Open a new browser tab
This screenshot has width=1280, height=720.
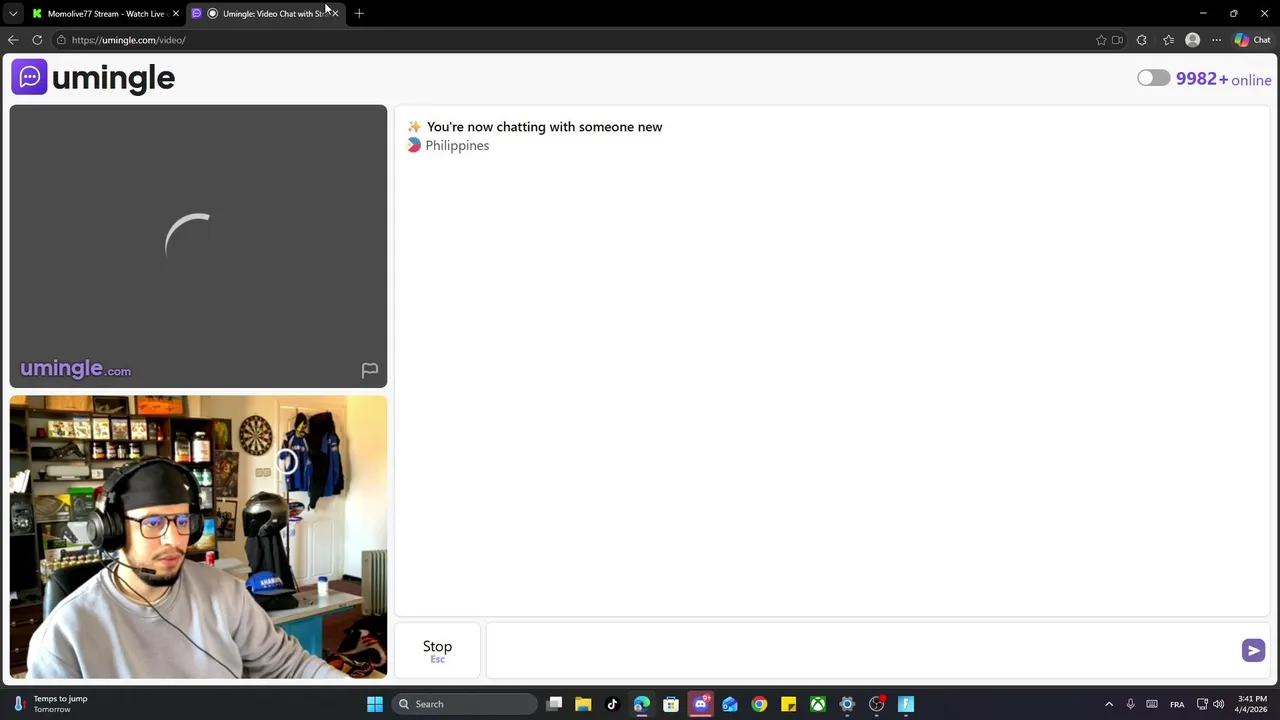pos(359,13)
